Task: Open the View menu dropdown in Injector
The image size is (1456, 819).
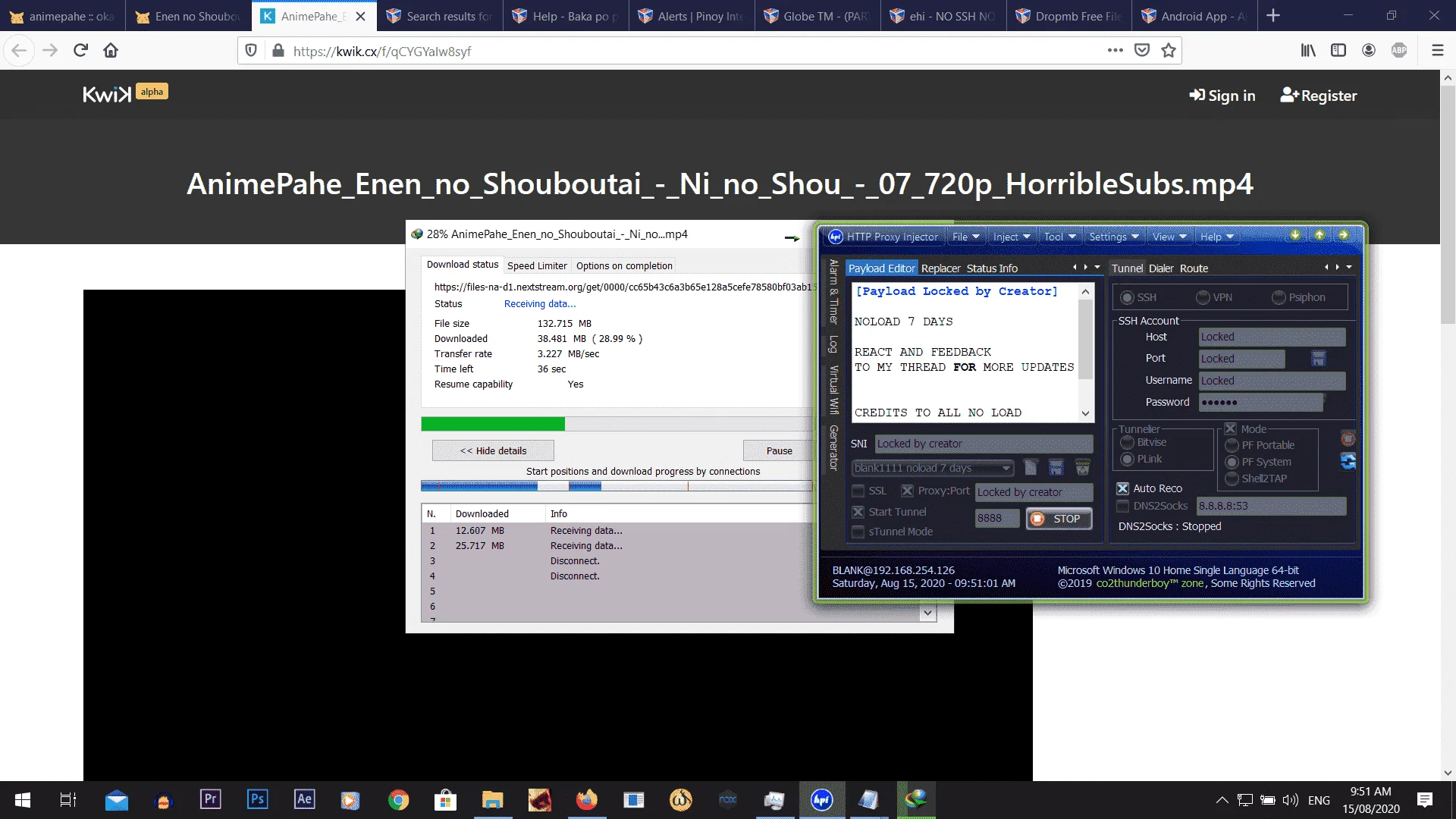Action: coord(1169,237)
